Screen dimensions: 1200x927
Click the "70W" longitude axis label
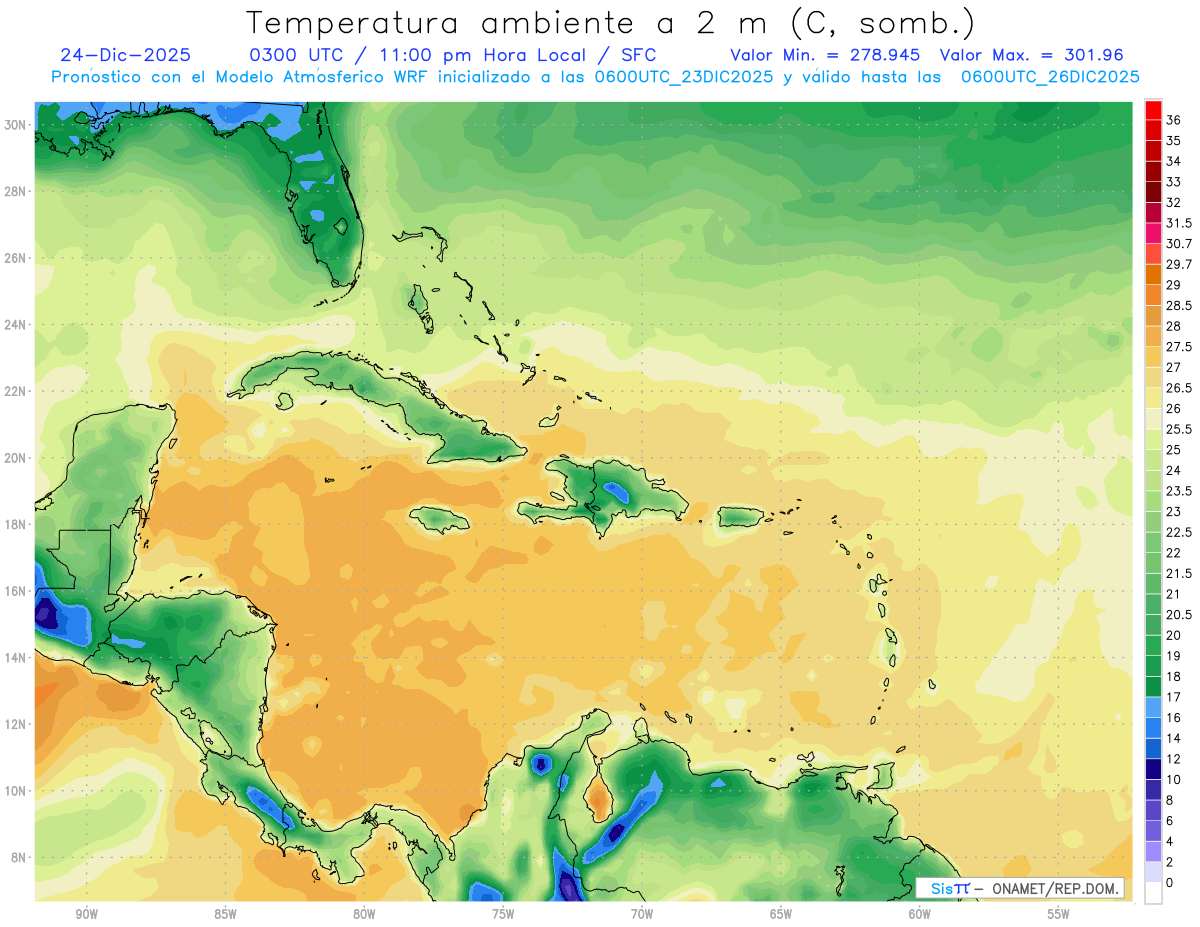642,914
